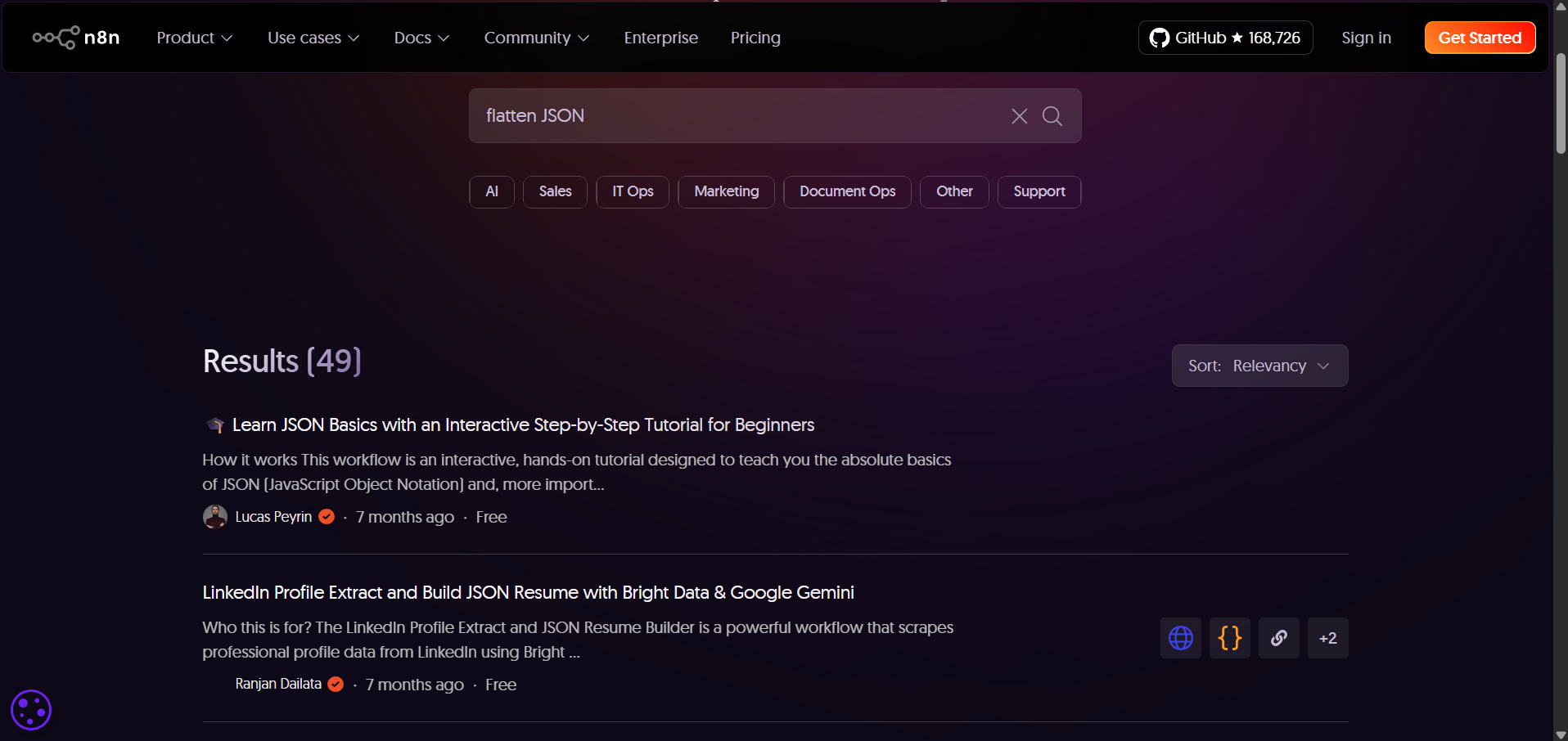Select the HTTP Request globe node icon
This screenshot has width=1568, height=741.
click(x=1180, y=638)
